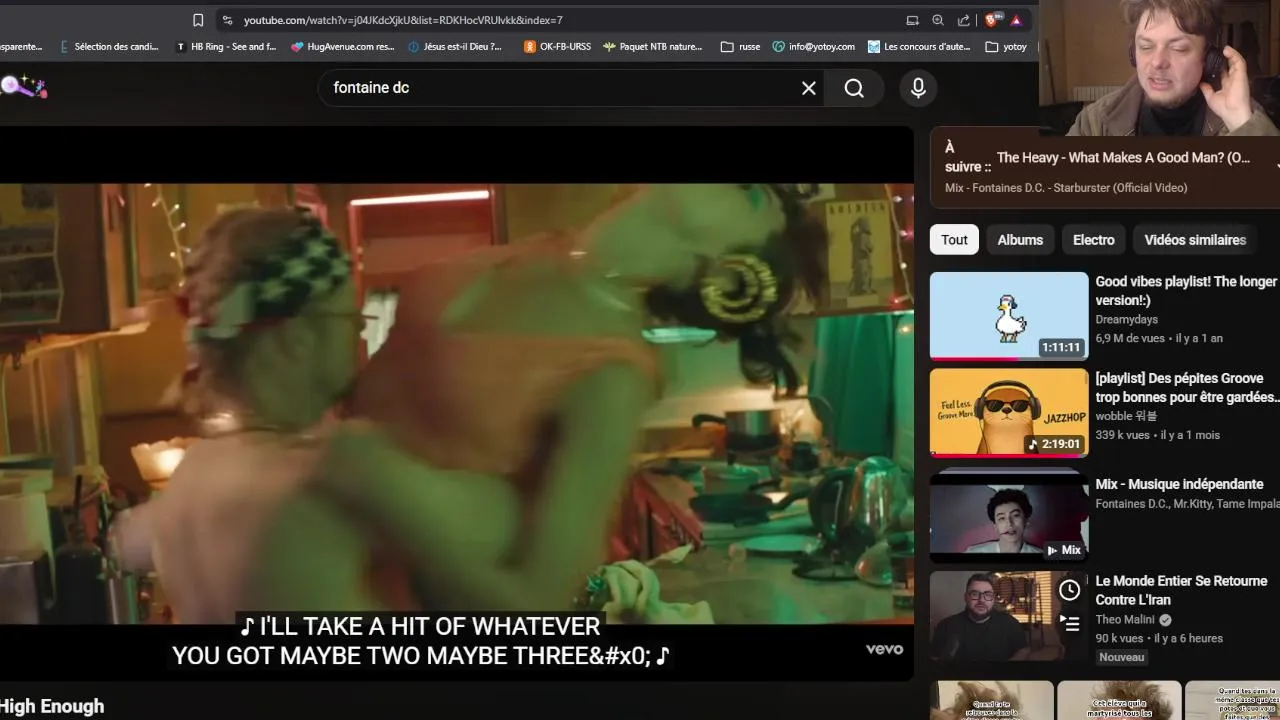Click the '2:19:01' duration badge

point(1054,444)
